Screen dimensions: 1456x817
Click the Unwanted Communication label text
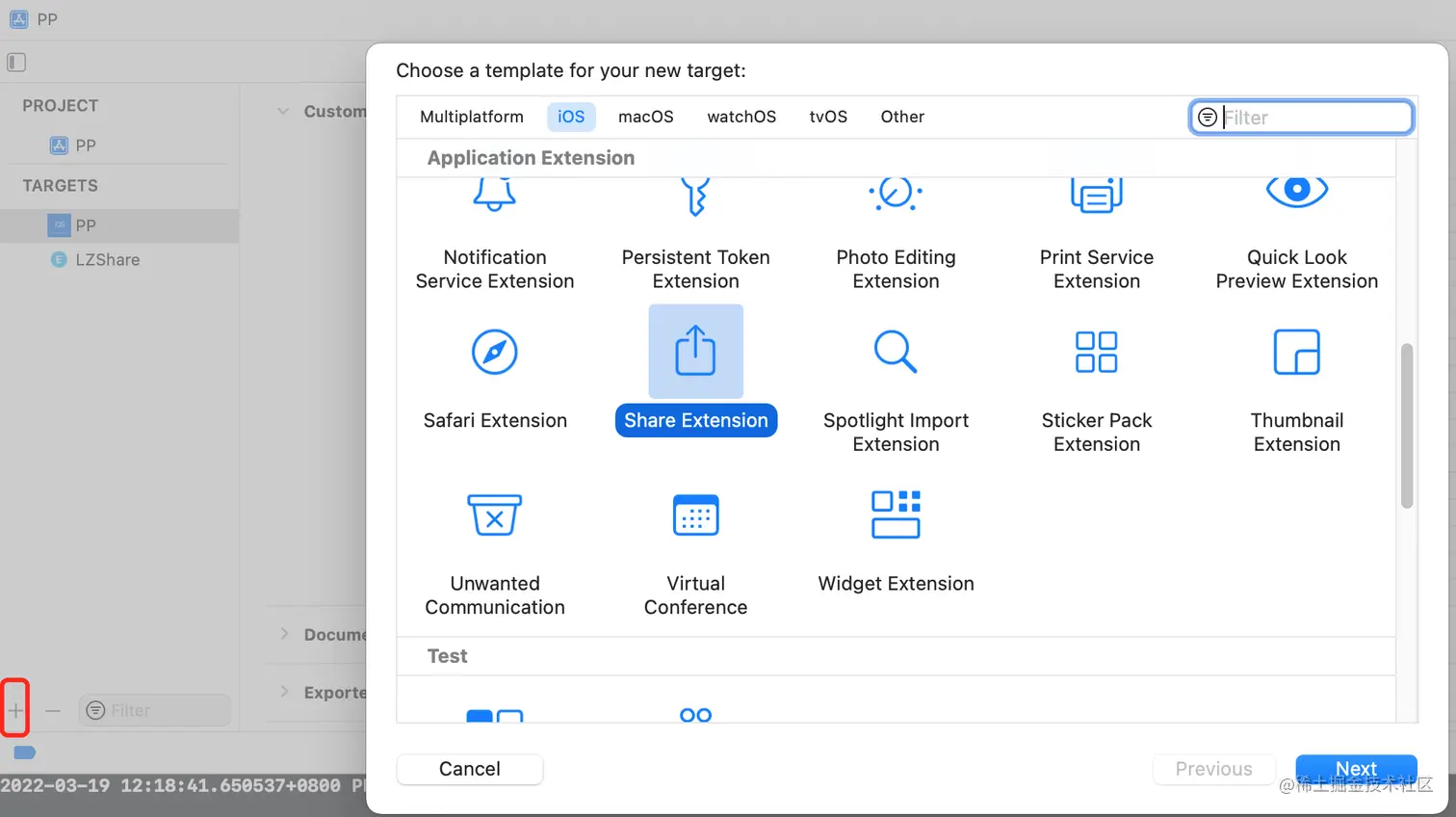pos(495,595)
